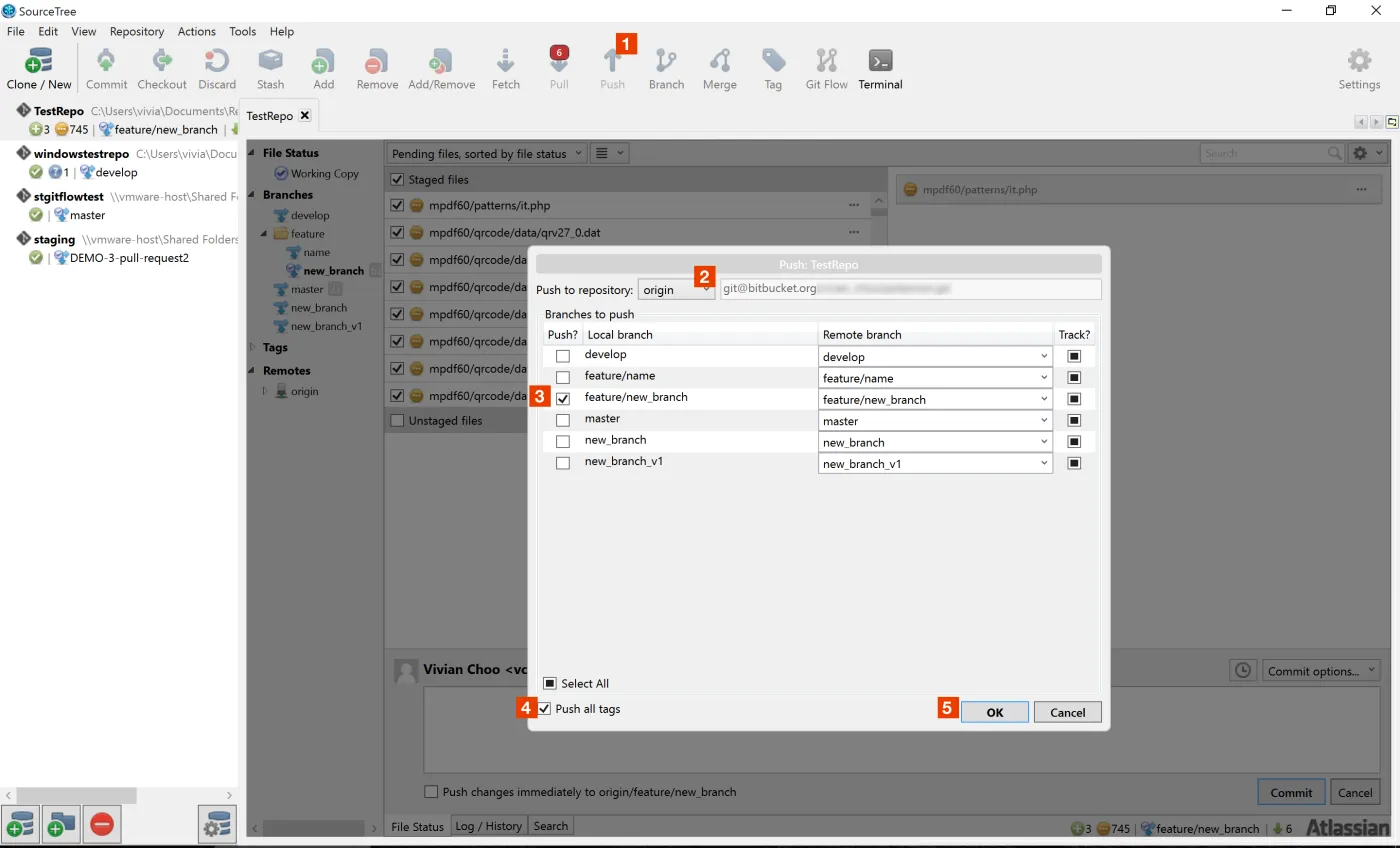This screenshot has width=1400, height=848.
Task: Click Cancel in the Push dialog
Action: (x=1067, y=712)
